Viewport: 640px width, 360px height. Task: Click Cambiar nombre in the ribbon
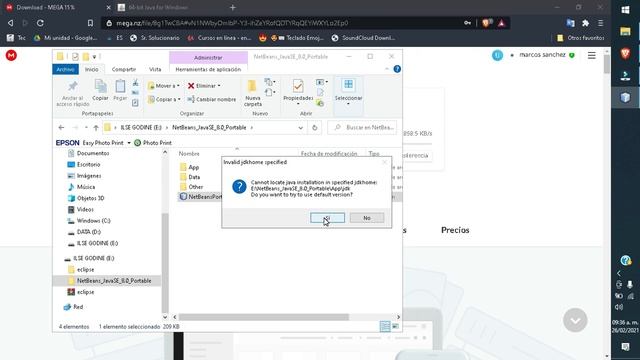coord(211,99)
